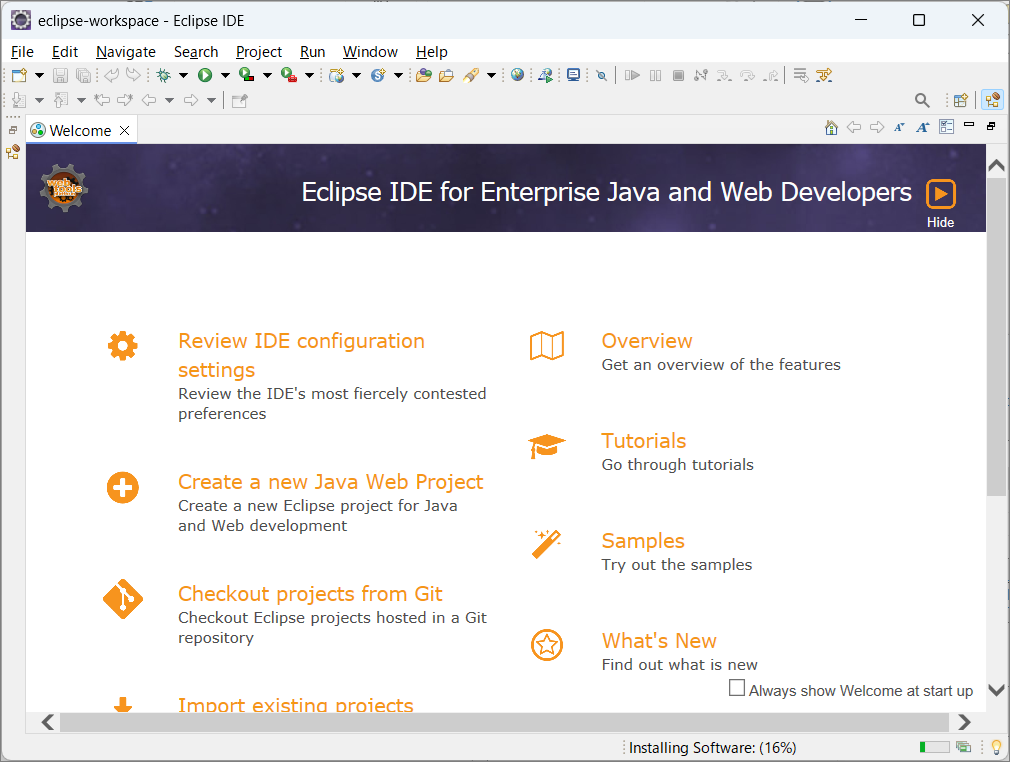Open the File menu

[23, 52]
